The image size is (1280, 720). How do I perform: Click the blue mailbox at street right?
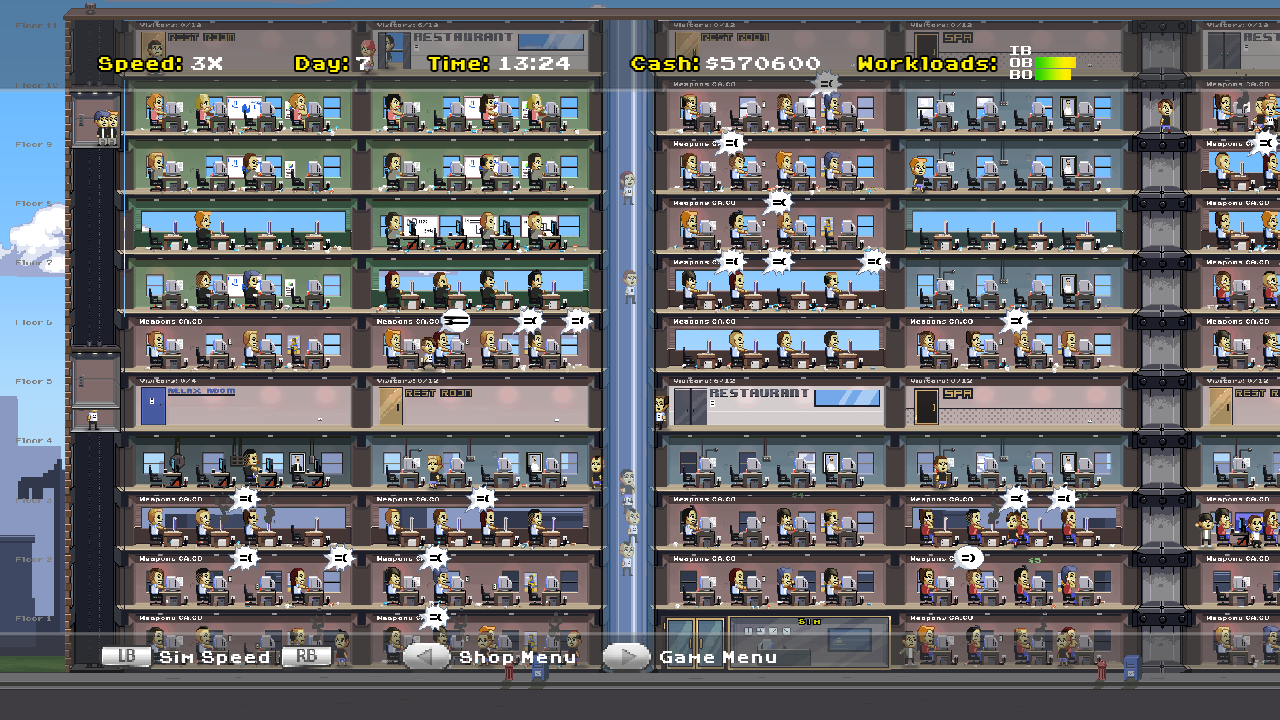1130,670
